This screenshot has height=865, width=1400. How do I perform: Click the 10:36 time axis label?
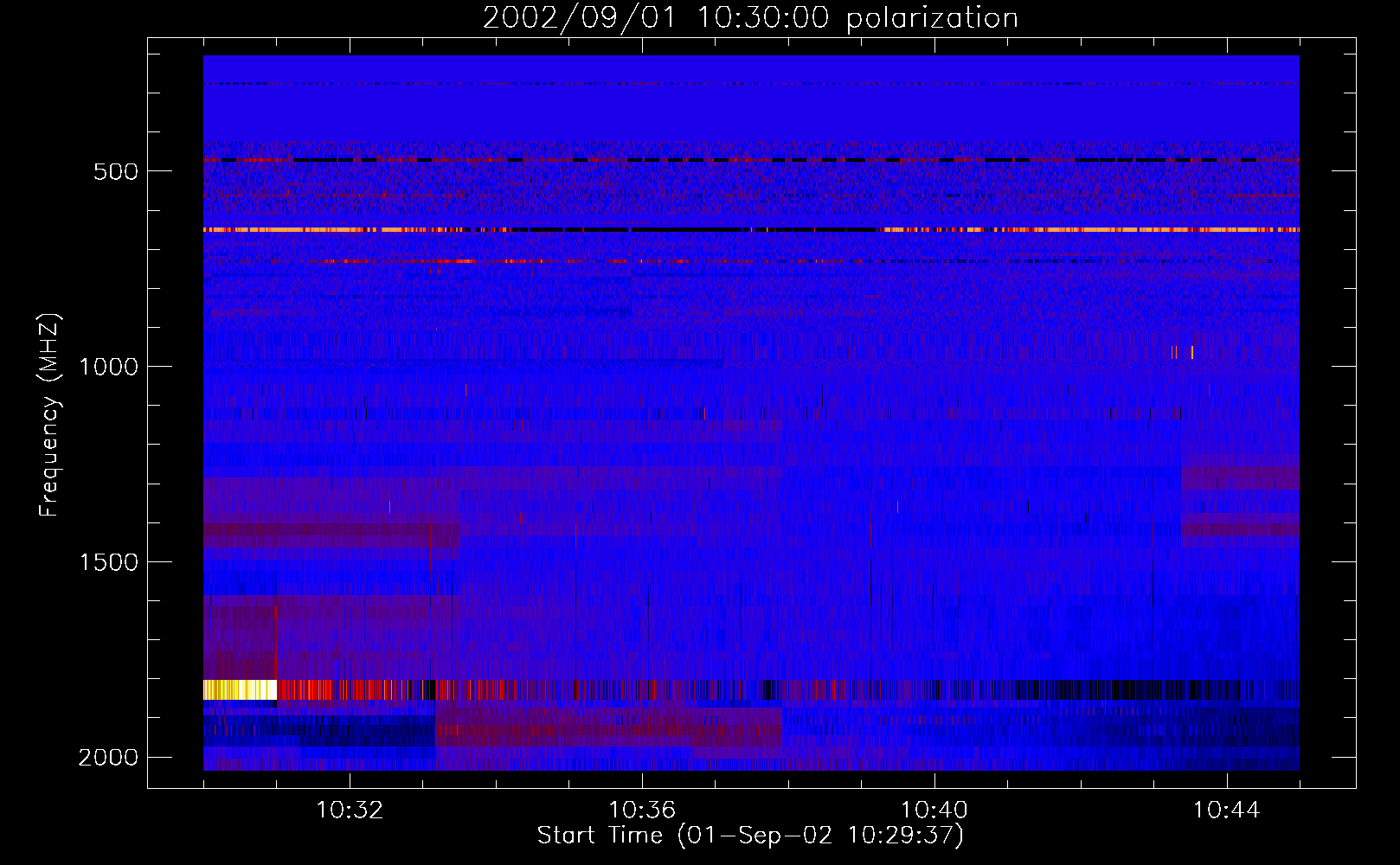point(642,811)
